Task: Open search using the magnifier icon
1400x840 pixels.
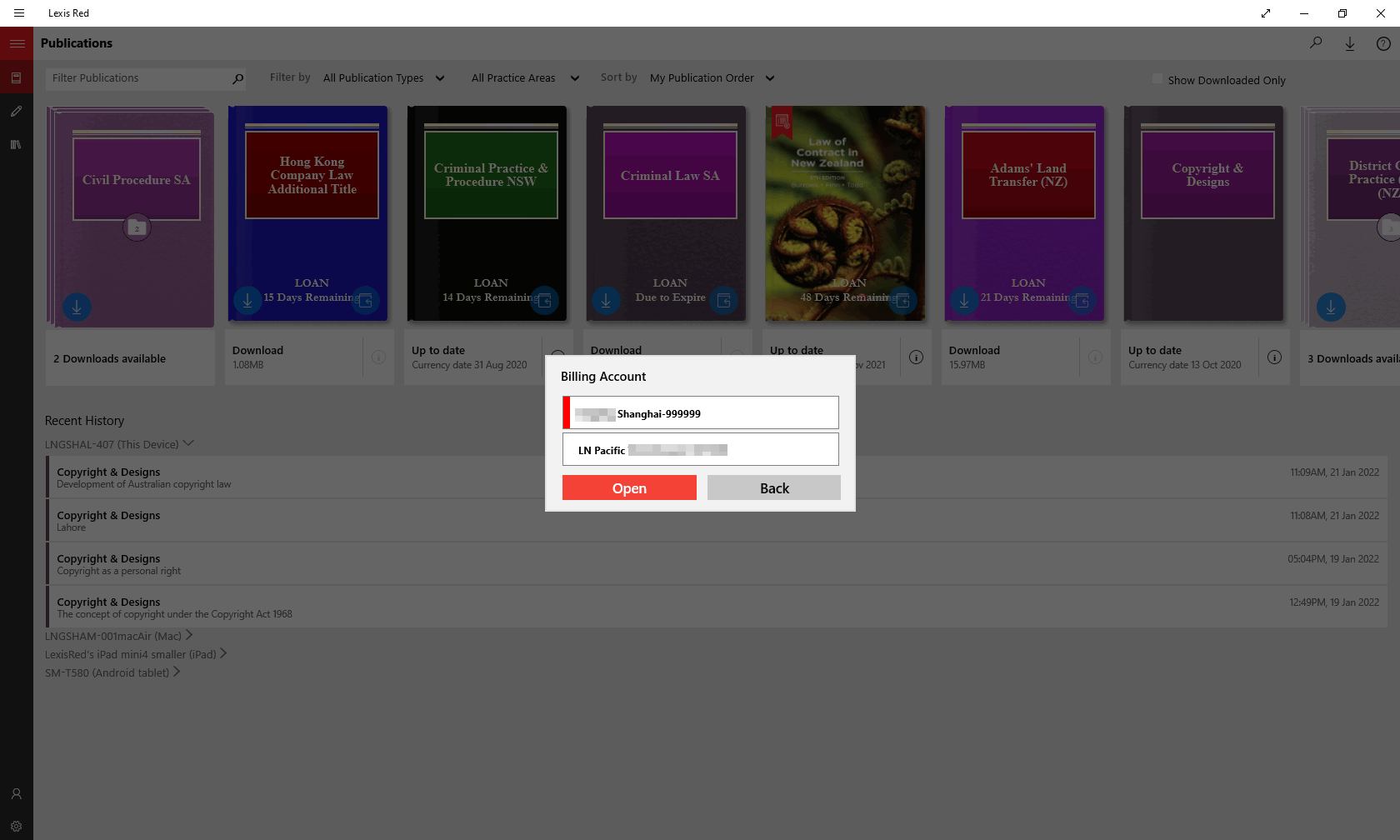Action: 1316,42
